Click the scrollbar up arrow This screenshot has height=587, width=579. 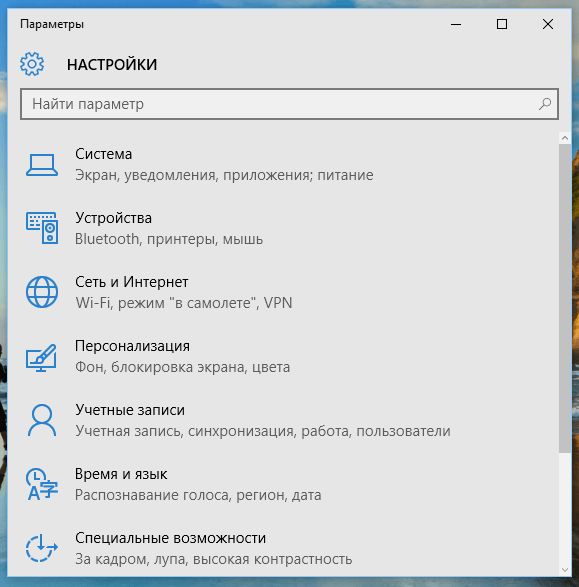click(565, 138)
